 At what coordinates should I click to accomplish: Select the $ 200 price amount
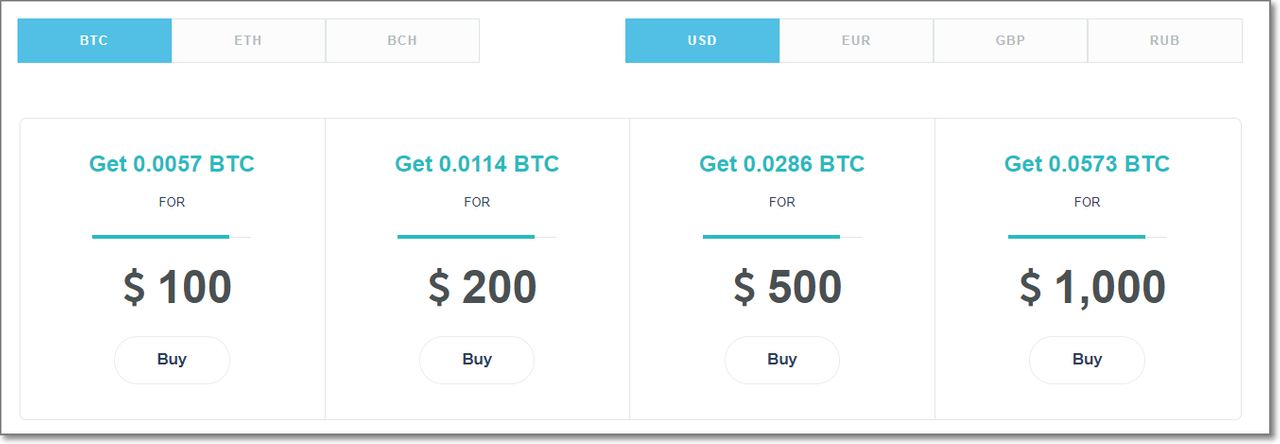[x=482, y=287]
